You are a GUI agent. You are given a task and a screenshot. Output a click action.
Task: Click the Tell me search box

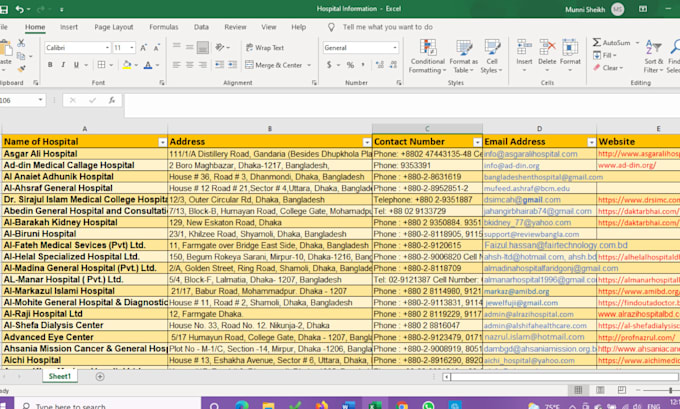pyautogui.click(x=388, y=27)
